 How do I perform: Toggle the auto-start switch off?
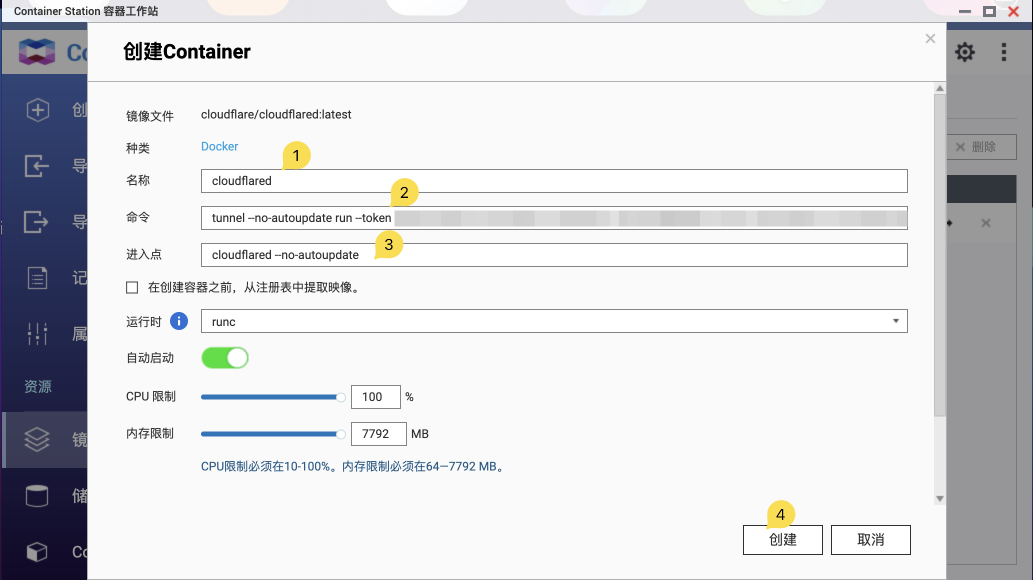click(225, 358)
